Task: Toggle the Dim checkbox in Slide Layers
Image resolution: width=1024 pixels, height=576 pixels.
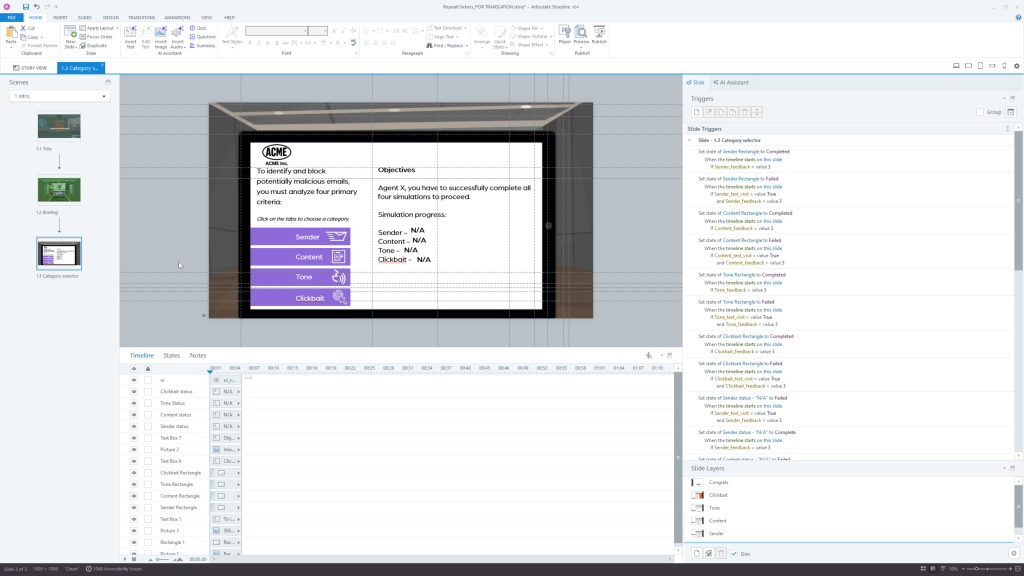Action: [x=734, y=553]
